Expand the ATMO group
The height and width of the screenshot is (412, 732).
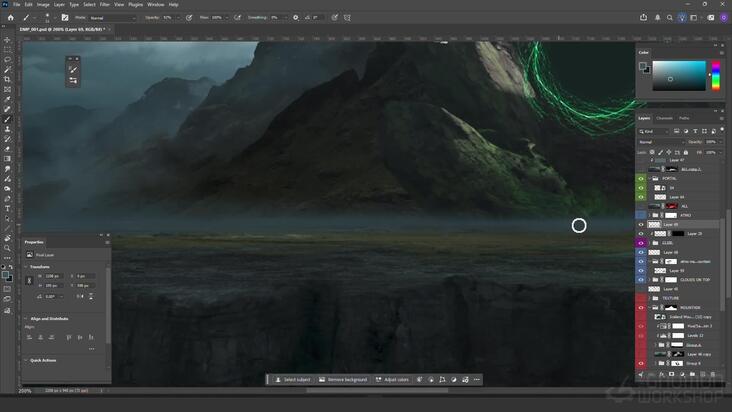pyautogui.click(x=649, y=216)
